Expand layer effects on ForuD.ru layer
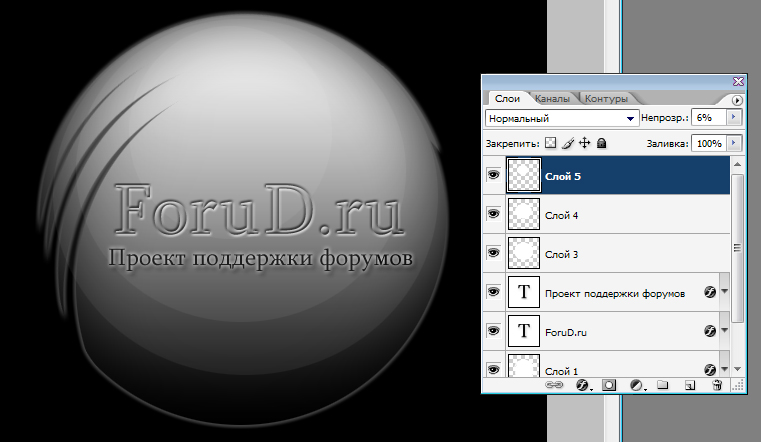The width and height of the screenshot is (761, 442). (x=725, y=330)
